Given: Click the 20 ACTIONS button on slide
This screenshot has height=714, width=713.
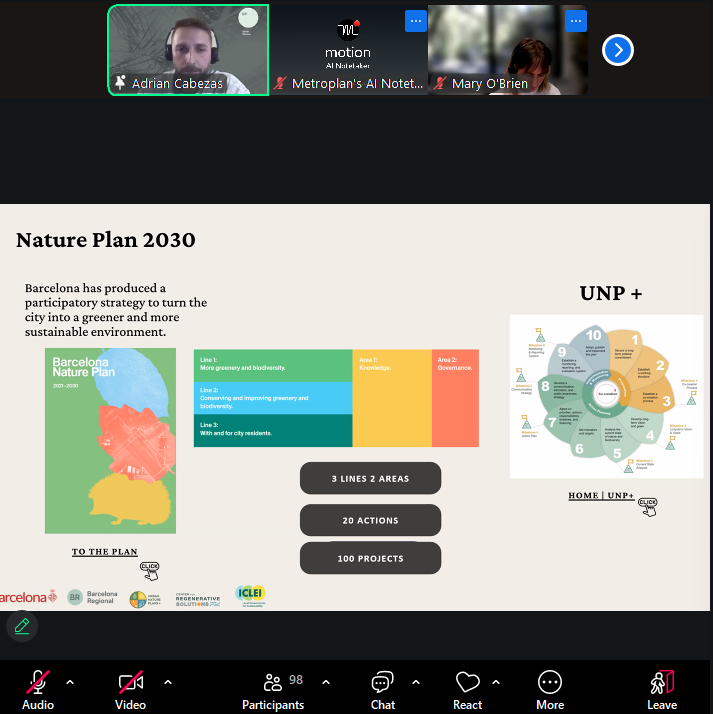Looking at the screenshot, I should point(370,520).
